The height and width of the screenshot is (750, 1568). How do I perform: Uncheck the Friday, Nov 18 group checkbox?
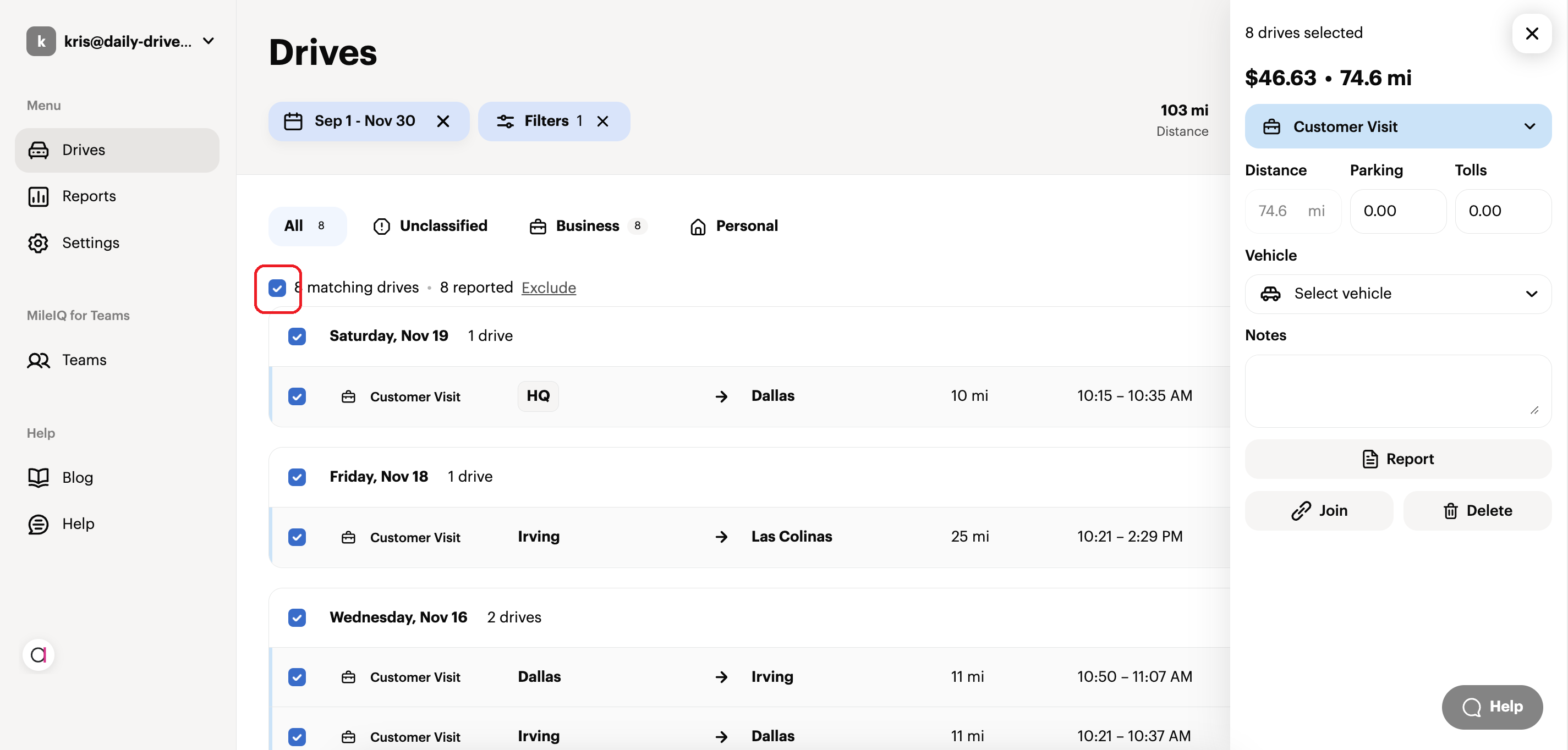297,477
